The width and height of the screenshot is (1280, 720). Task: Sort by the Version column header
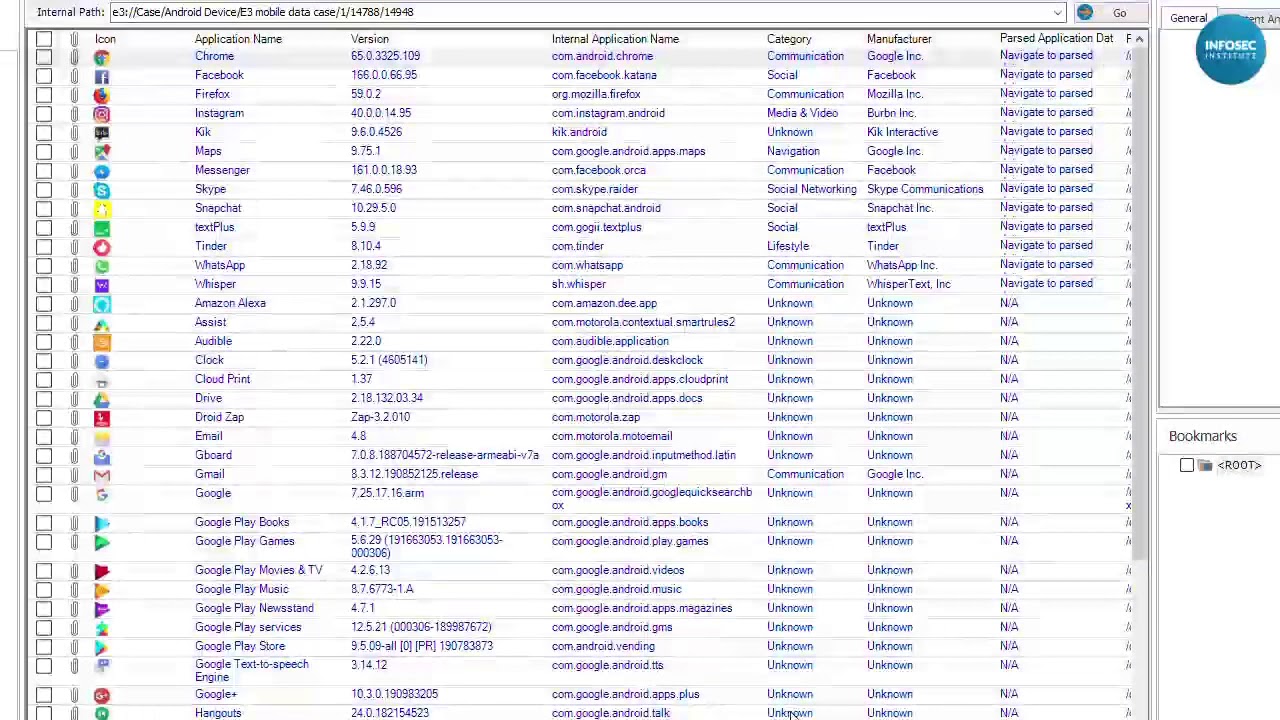point(370,39)
